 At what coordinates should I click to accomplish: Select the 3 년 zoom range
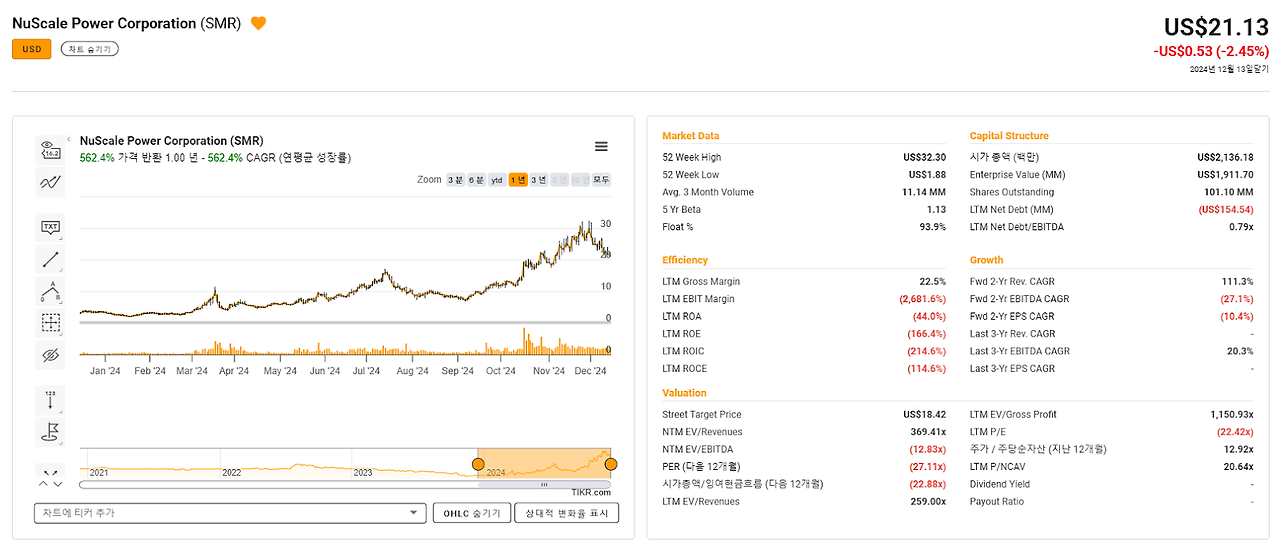(x=539, y=180)
